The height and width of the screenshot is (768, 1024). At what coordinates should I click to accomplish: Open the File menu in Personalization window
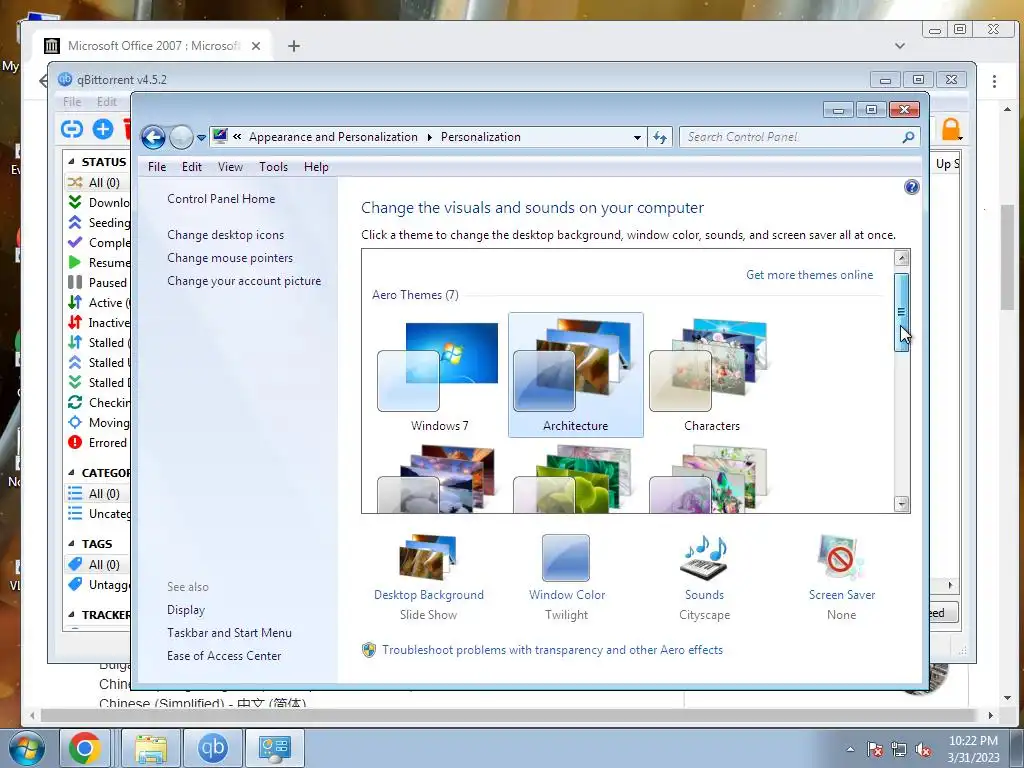click(157, 167)
